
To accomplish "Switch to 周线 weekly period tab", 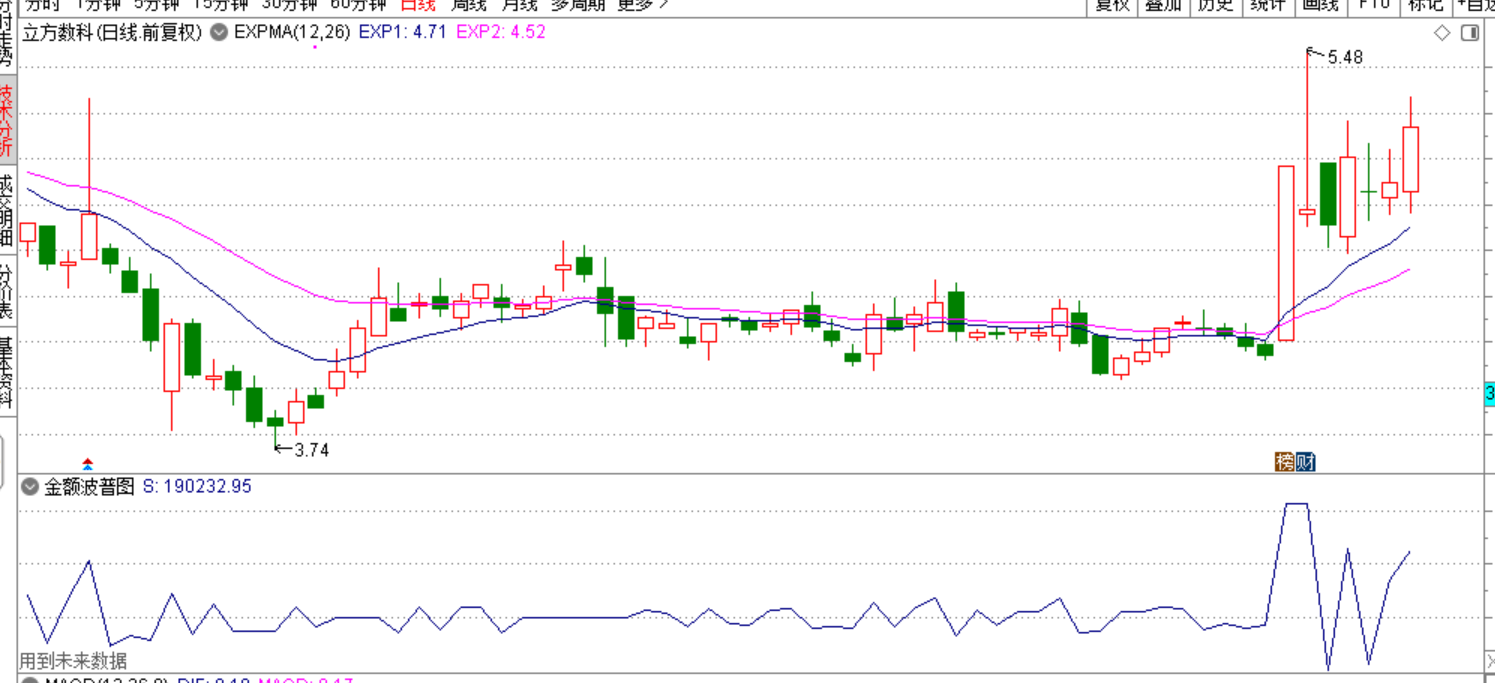I will 468,5.
